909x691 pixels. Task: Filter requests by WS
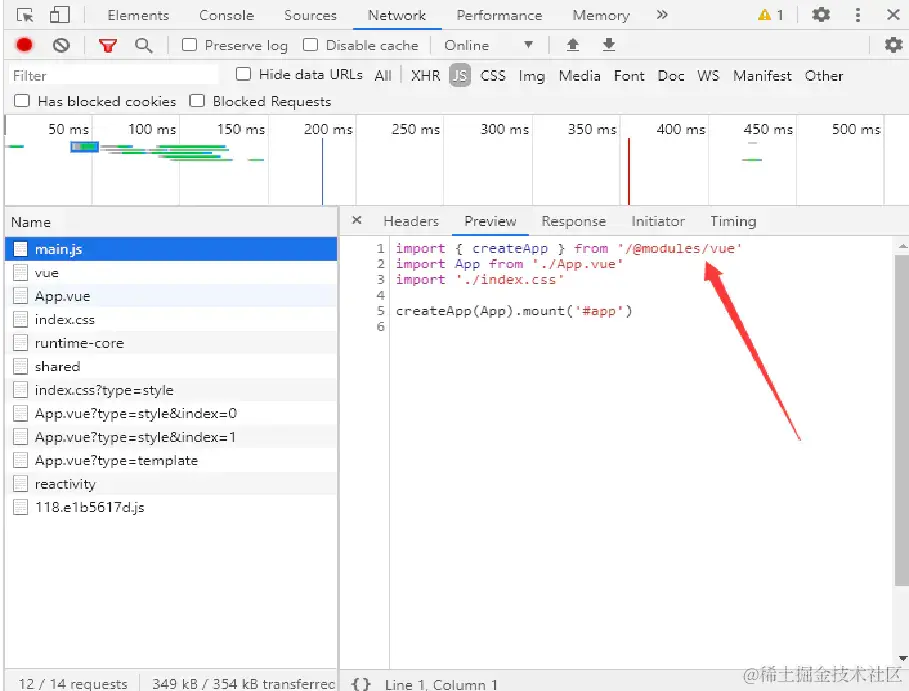708,75
